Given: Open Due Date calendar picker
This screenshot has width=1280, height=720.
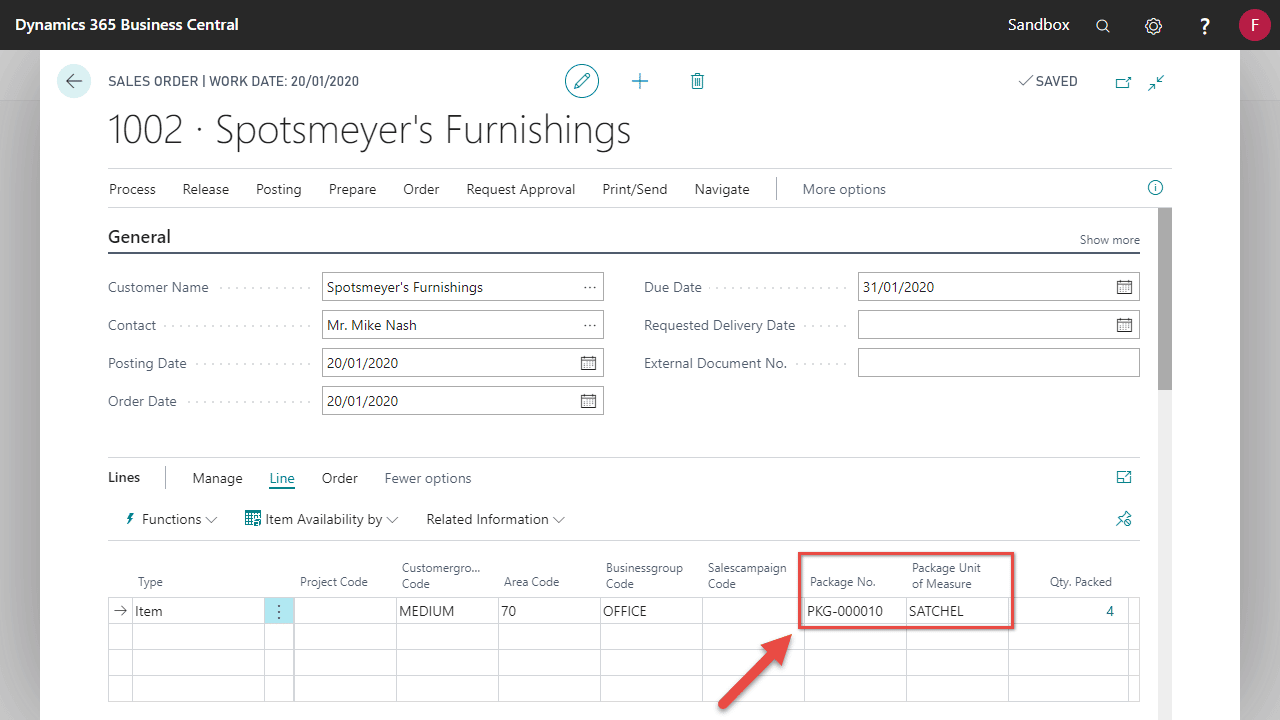Looking at the screenshot, I should coord(1124,287).
